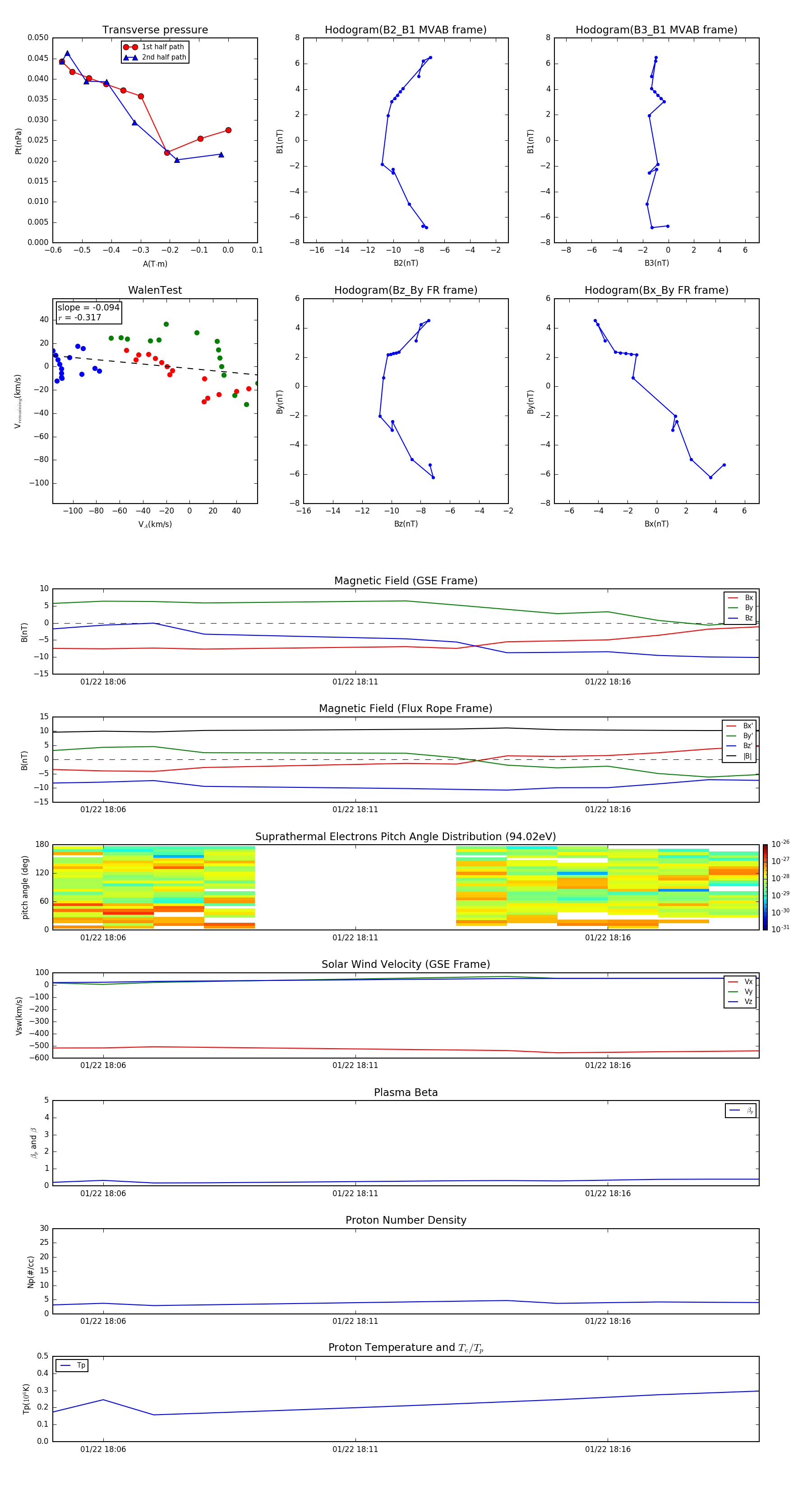Screen dimensions: 812x1489
Task: Click the 'Magnetic Field (Flux Rope Frame)' title
Action: pos(406,709)
